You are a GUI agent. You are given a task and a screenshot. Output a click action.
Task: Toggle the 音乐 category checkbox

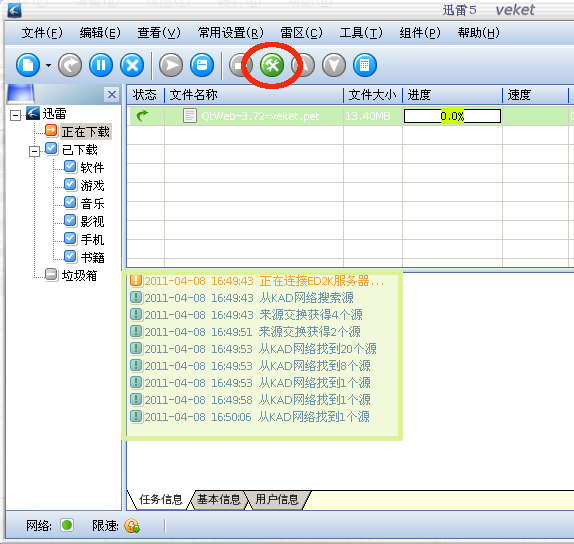(x=70, y=202)
